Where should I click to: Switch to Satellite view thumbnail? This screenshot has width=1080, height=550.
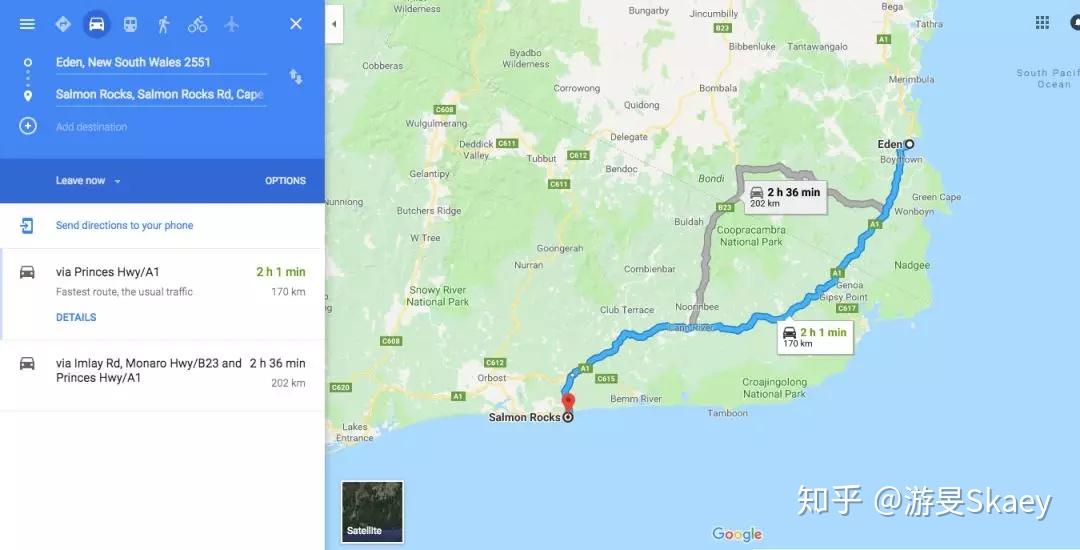click(x=373, y=511)
